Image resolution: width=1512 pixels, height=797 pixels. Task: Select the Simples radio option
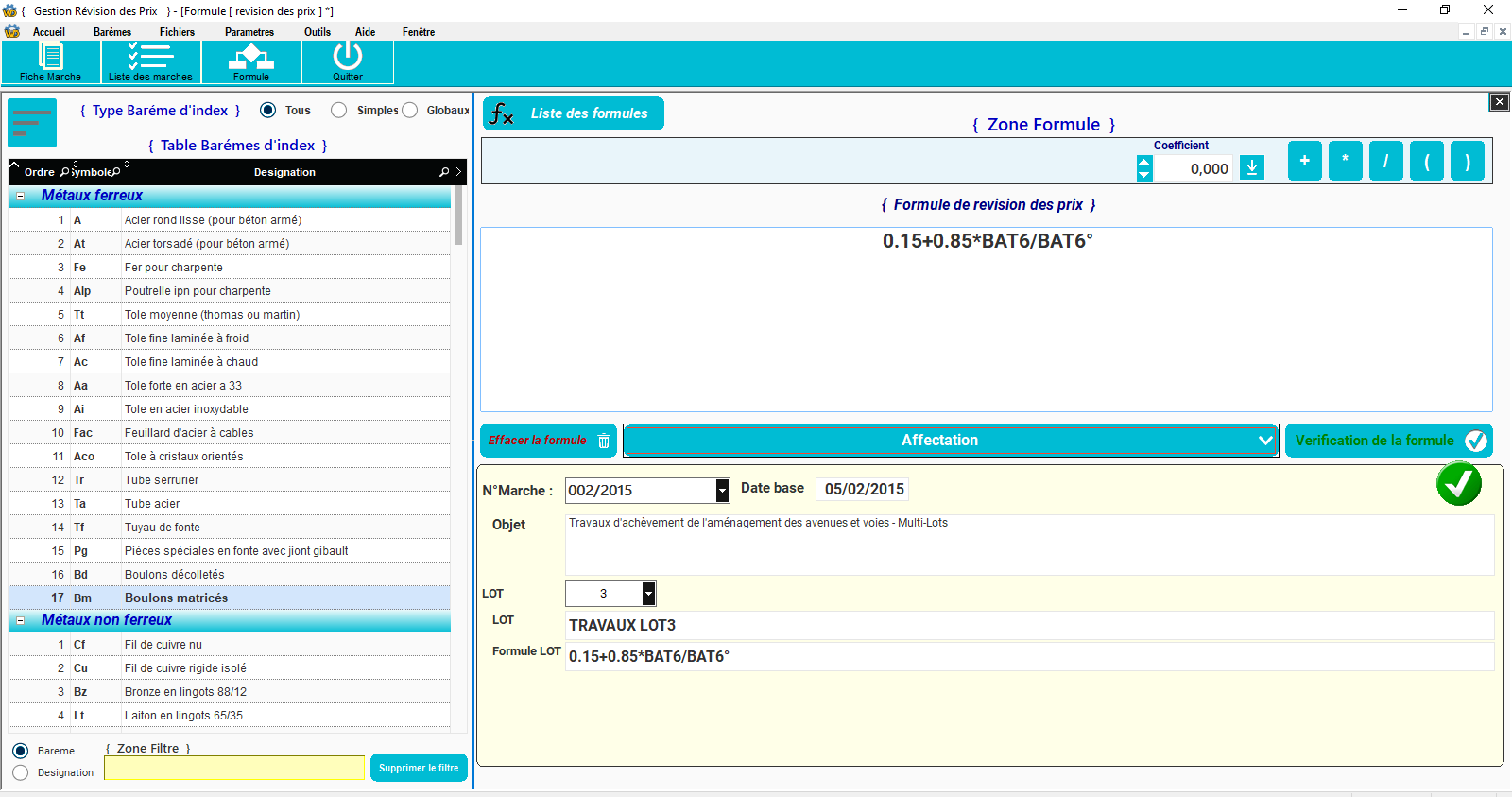(x=339, y=111)
